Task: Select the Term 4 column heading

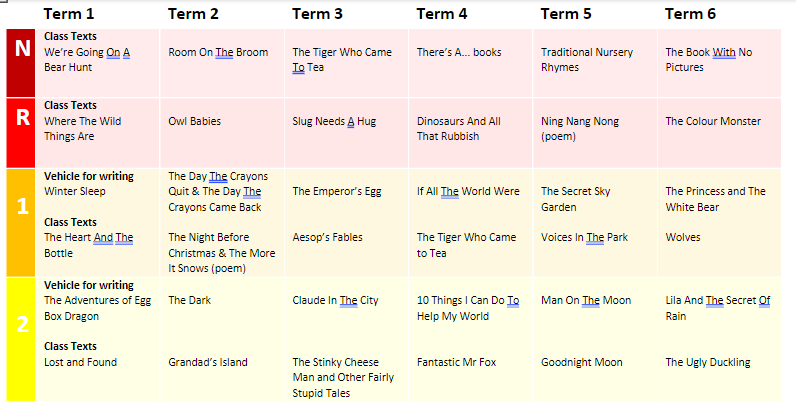Action: [x=442, y=14]
